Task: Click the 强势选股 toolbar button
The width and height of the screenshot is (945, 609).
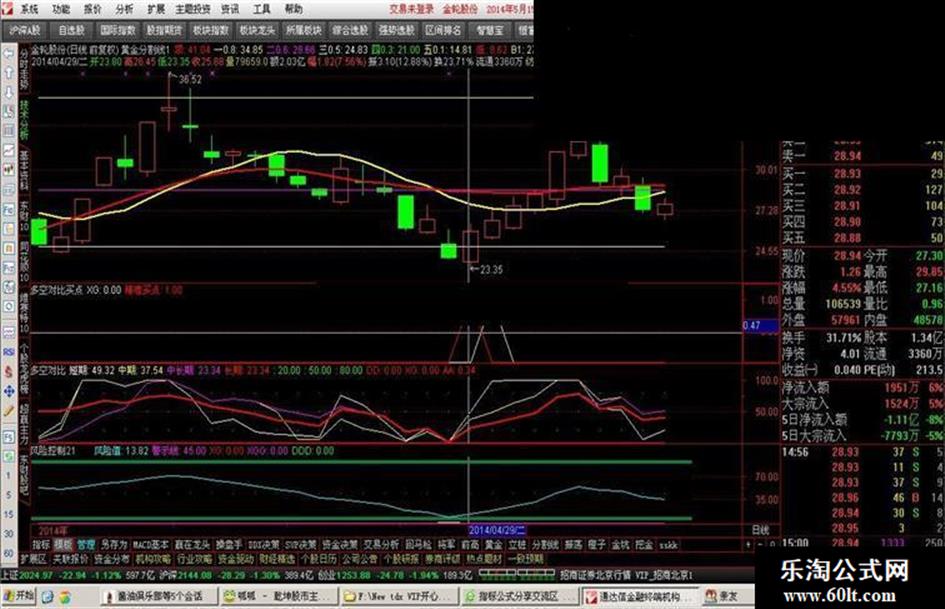Action: point(397,30)
